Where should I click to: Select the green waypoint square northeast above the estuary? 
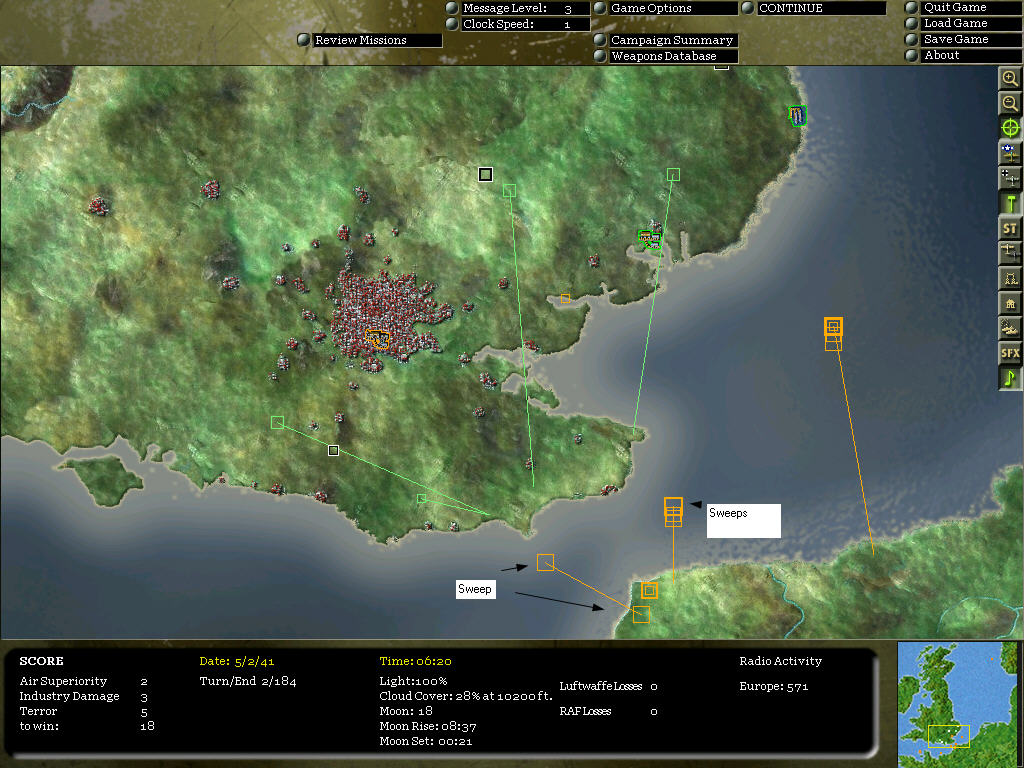673,174
